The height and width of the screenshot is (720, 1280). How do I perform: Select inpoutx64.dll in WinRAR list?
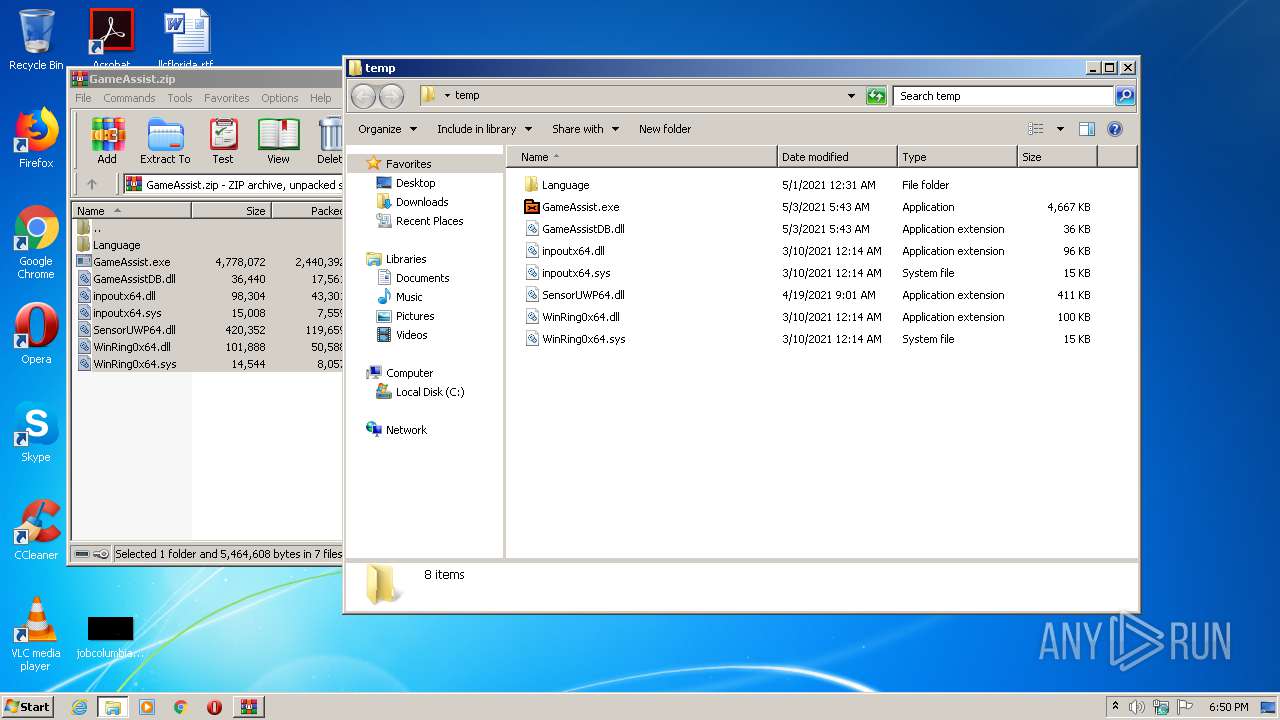(124, 296)
